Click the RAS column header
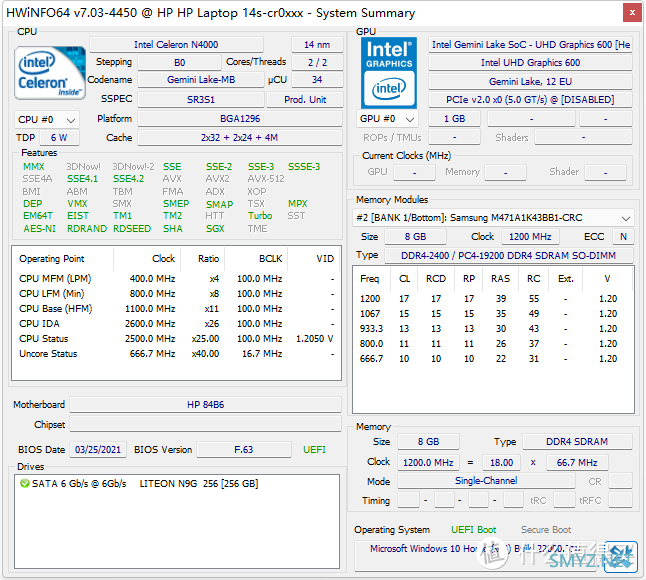This screenshot has width=646, height=580. [x=501, y=279]
